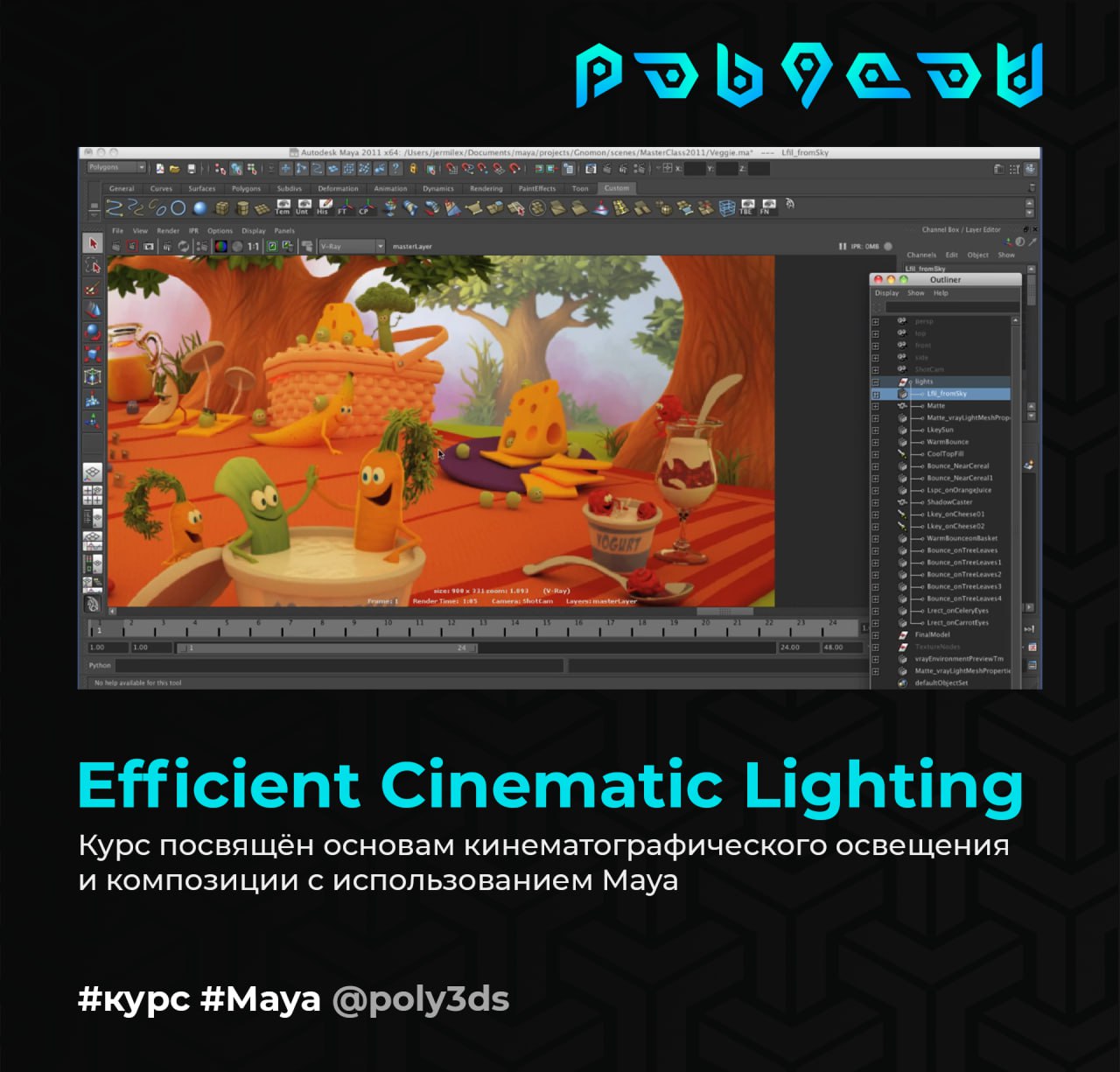Collapse the lights group in Outliner
1120x1072 pixels.
[875, 382]
